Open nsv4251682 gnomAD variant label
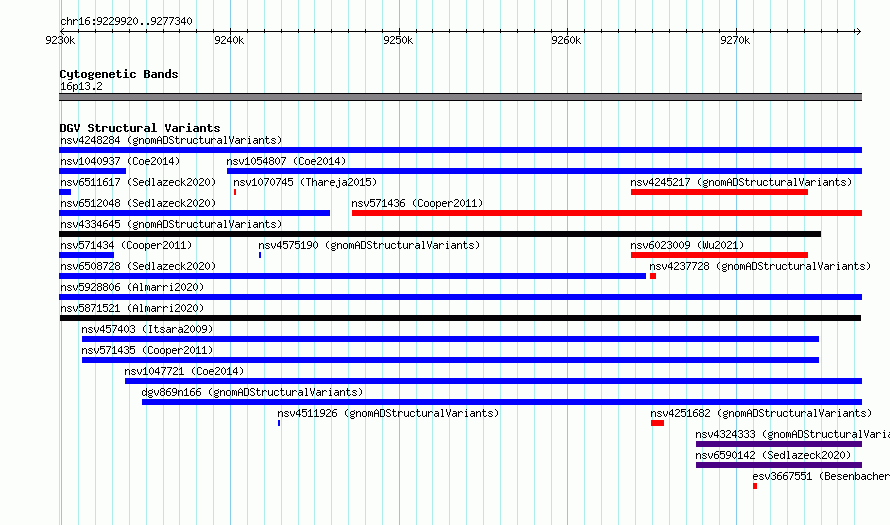The height and width of the screenshot is (525, 890). click(761, 413)
